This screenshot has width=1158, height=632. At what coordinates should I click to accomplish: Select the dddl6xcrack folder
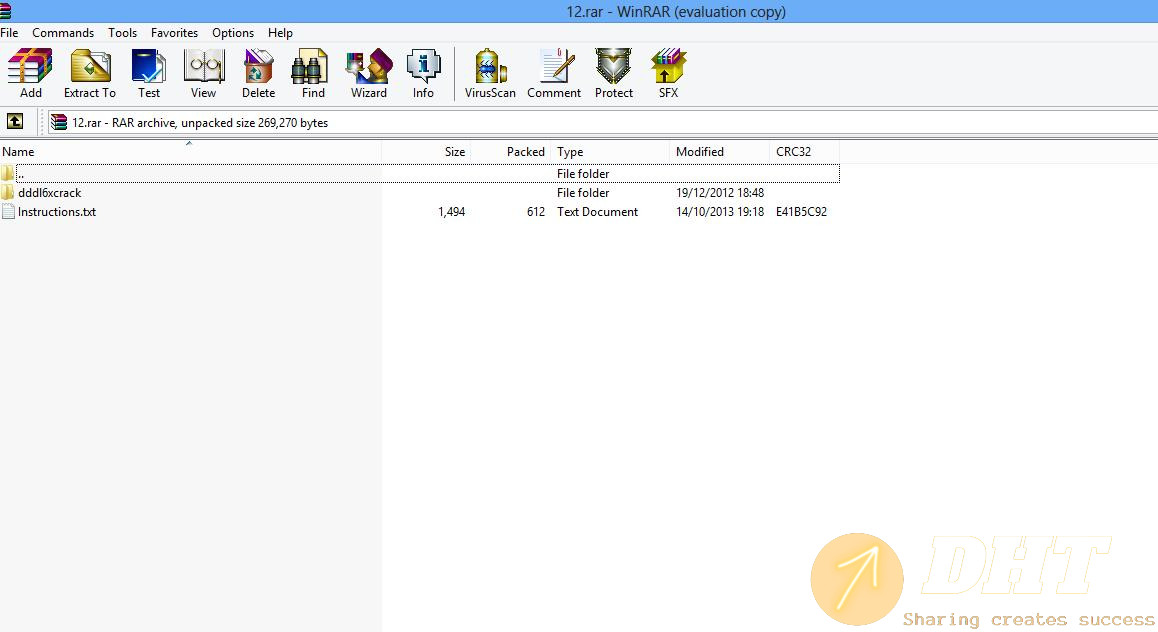coord(49,193)
